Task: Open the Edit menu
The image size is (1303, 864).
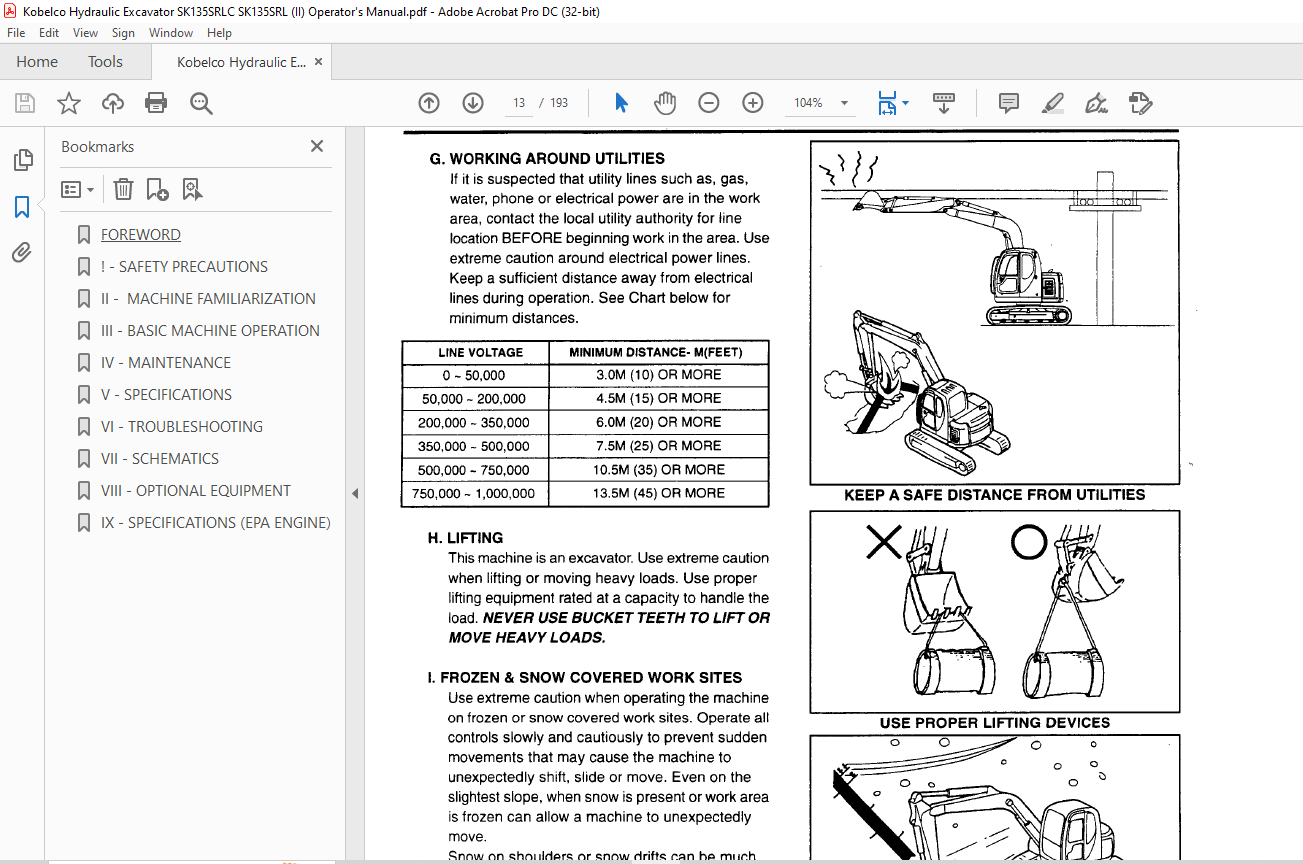Action: (49, 33)
